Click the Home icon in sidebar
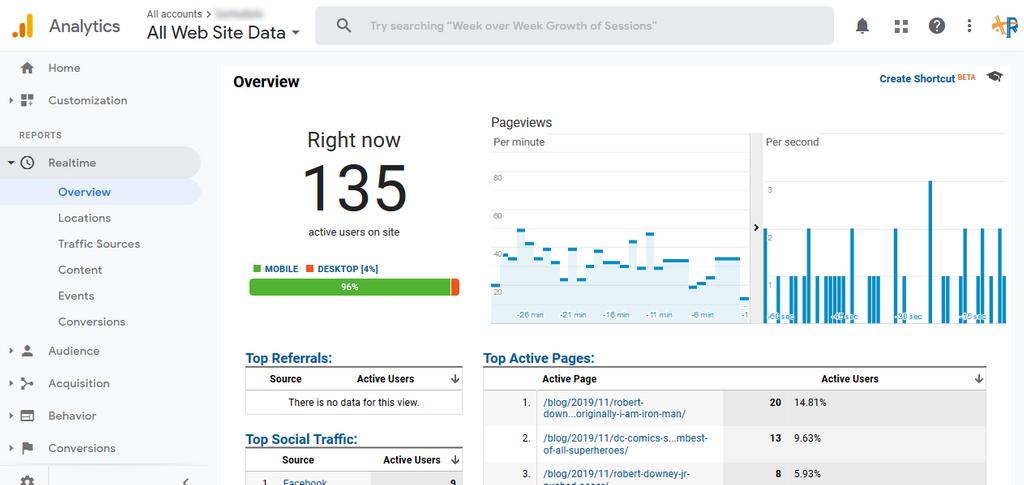Image resolution: width=1024 pixels, height=485 pixels. (27, 68)
